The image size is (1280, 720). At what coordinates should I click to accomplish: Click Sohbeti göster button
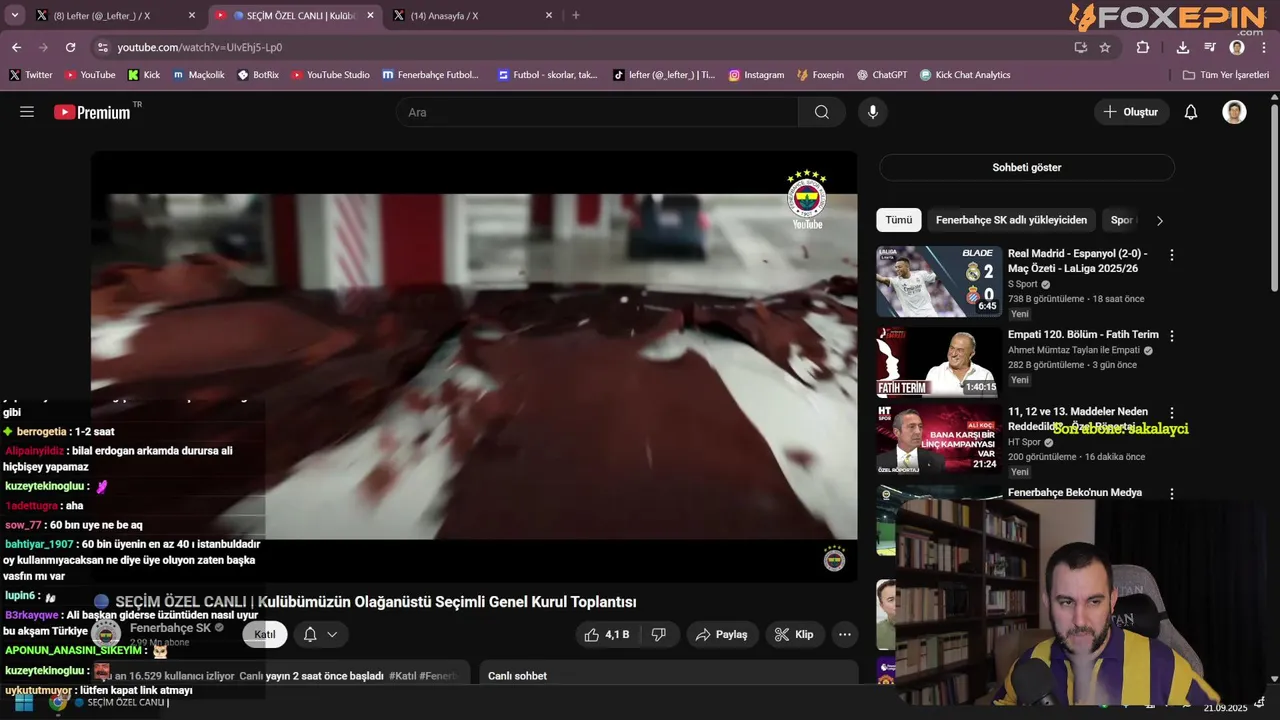pos(1027,168)
